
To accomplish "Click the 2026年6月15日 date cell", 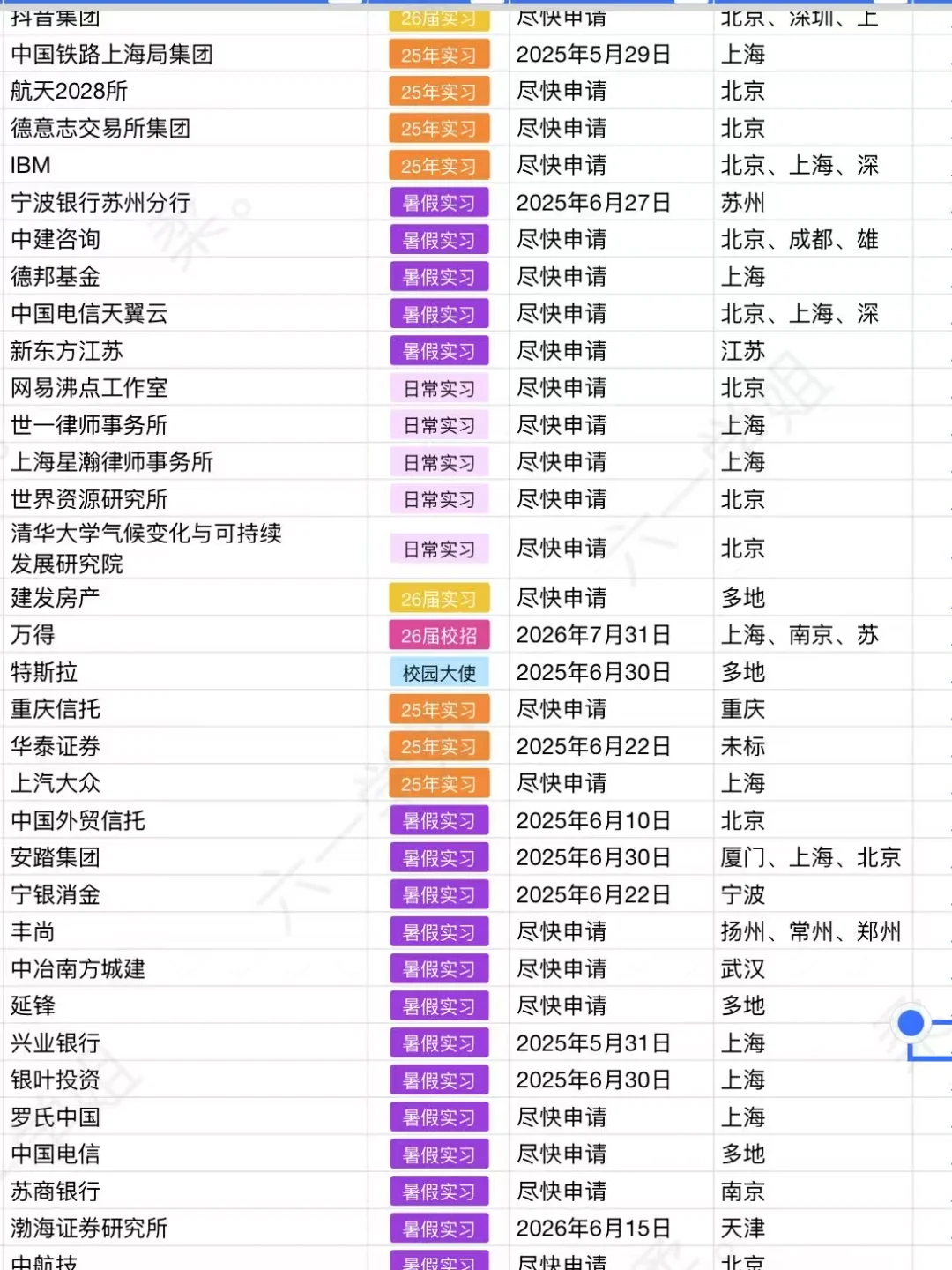I will click(x=611, y=1228).
